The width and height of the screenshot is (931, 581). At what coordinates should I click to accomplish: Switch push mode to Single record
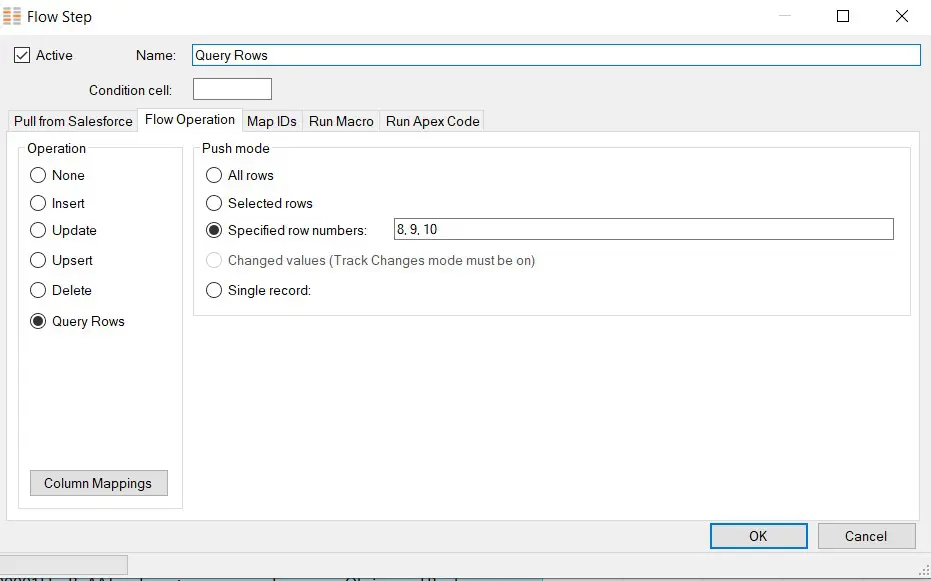pyautogui.click(x=212, y=290)
